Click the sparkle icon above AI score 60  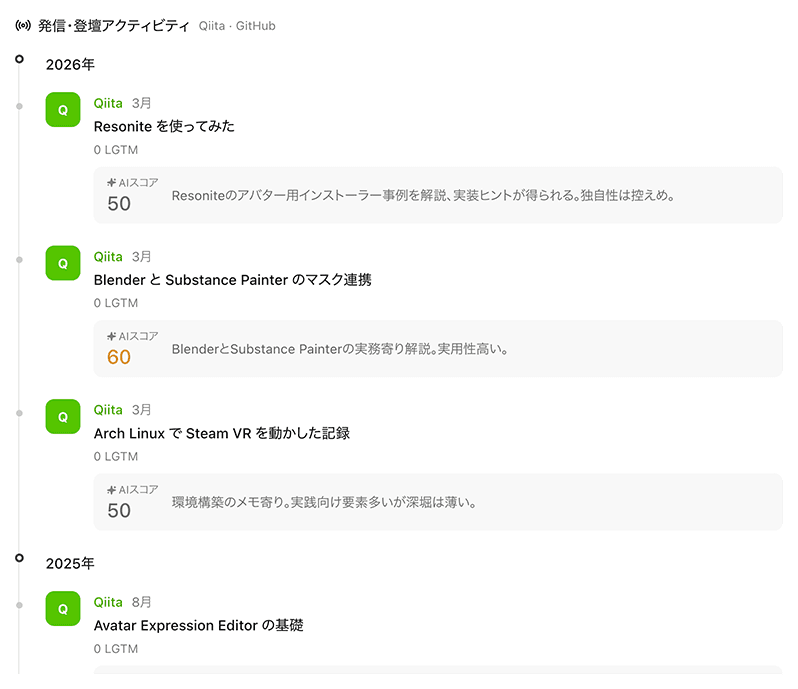pyautogui.click(x=111, y=336)
